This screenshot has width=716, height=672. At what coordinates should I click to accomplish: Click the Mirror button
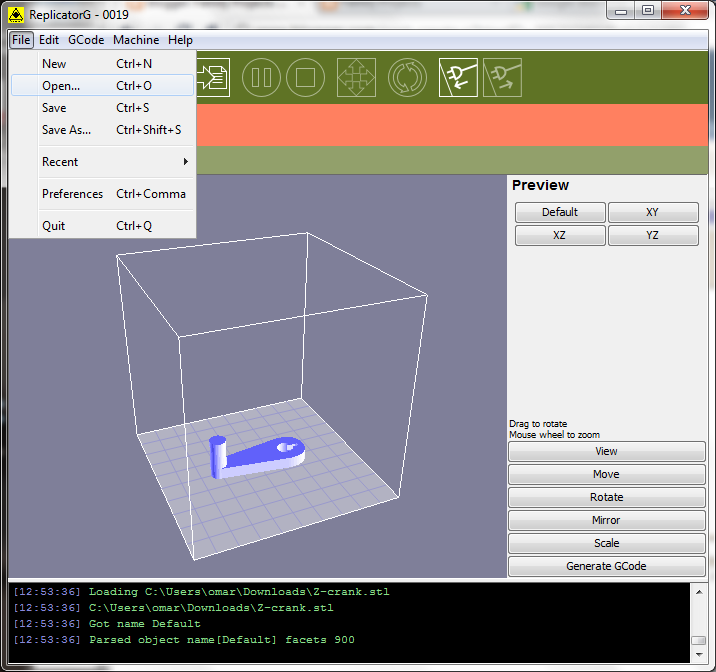coord(606,520)
